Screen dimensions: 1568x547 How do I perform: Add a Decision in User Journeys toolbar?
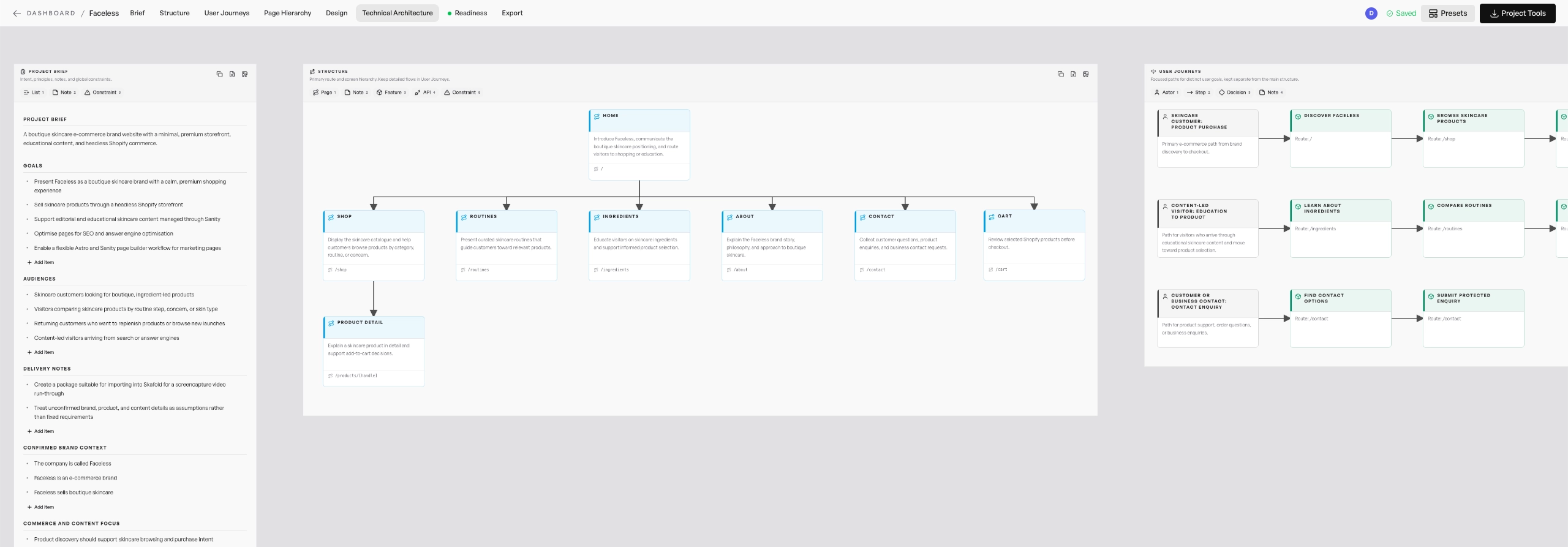coord(1235,92)
